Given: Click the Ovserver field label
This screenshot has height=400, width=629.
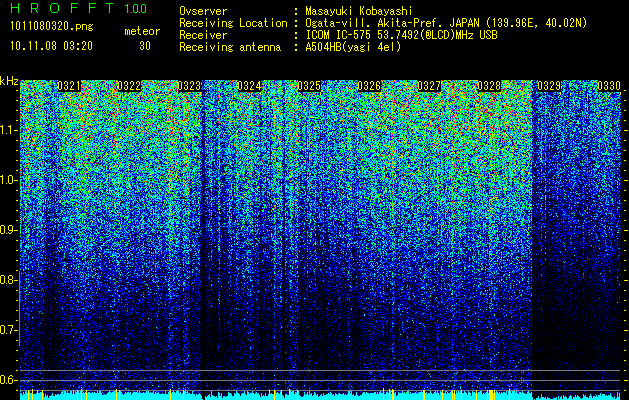Looking at the screenshot, I should 203,11.
